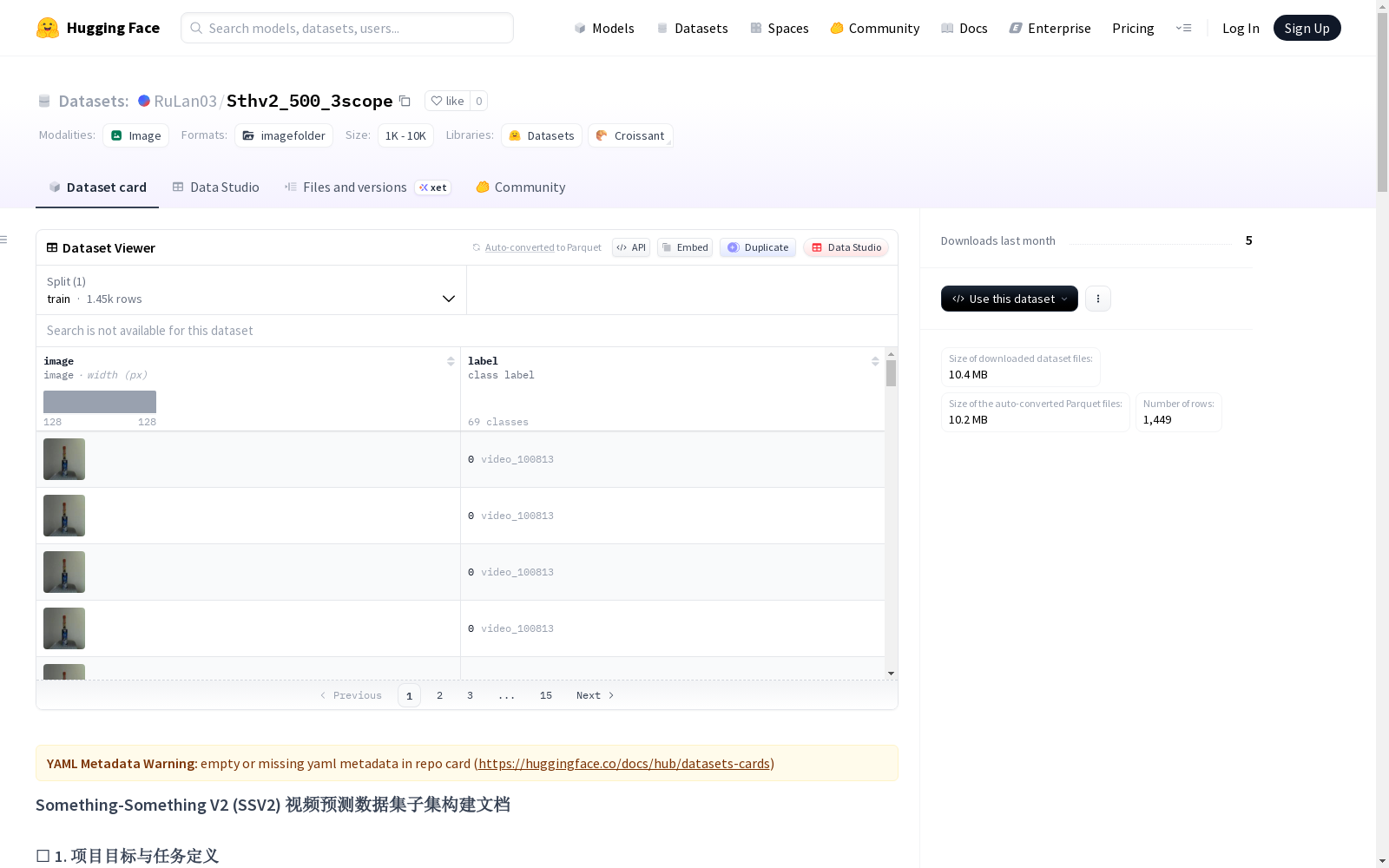Click the Image modality tag
Image resolution: width=1389 pixels, height=868 pixels.
coord(136,135)
